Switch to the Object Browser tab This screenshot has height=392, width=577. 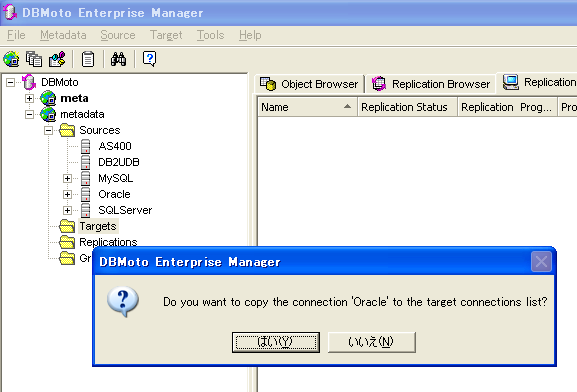(309, 84)
